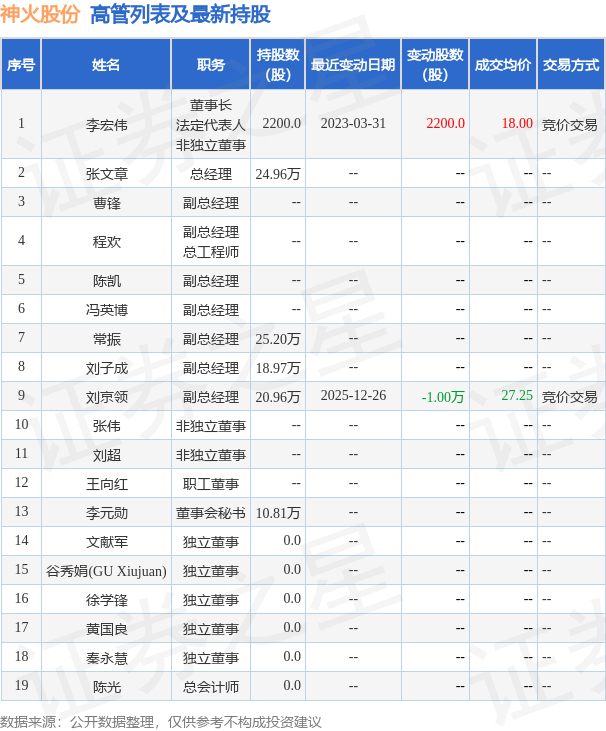Image resolution: width=606 pixels, height=731 pixels.
Task: Select the 持股数(股) column header
Action: (278, 64)
